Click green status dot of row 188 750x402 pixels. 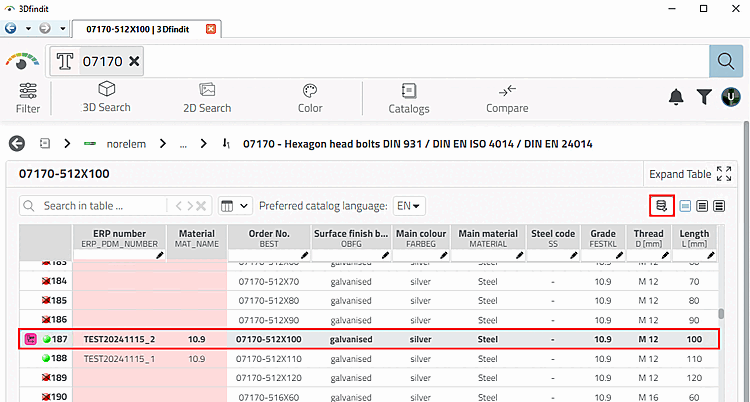tap(46, 358)
